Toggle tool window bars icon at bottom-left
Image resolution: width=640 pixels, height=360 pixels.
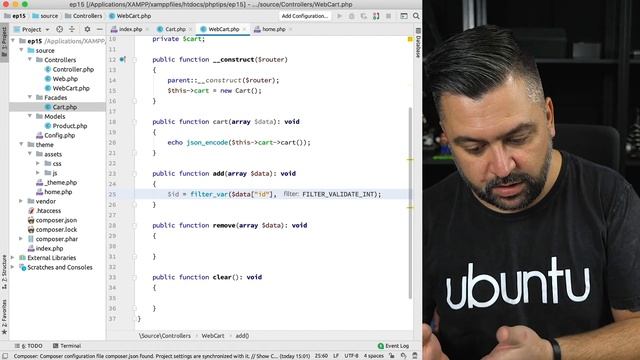point(4,356)
